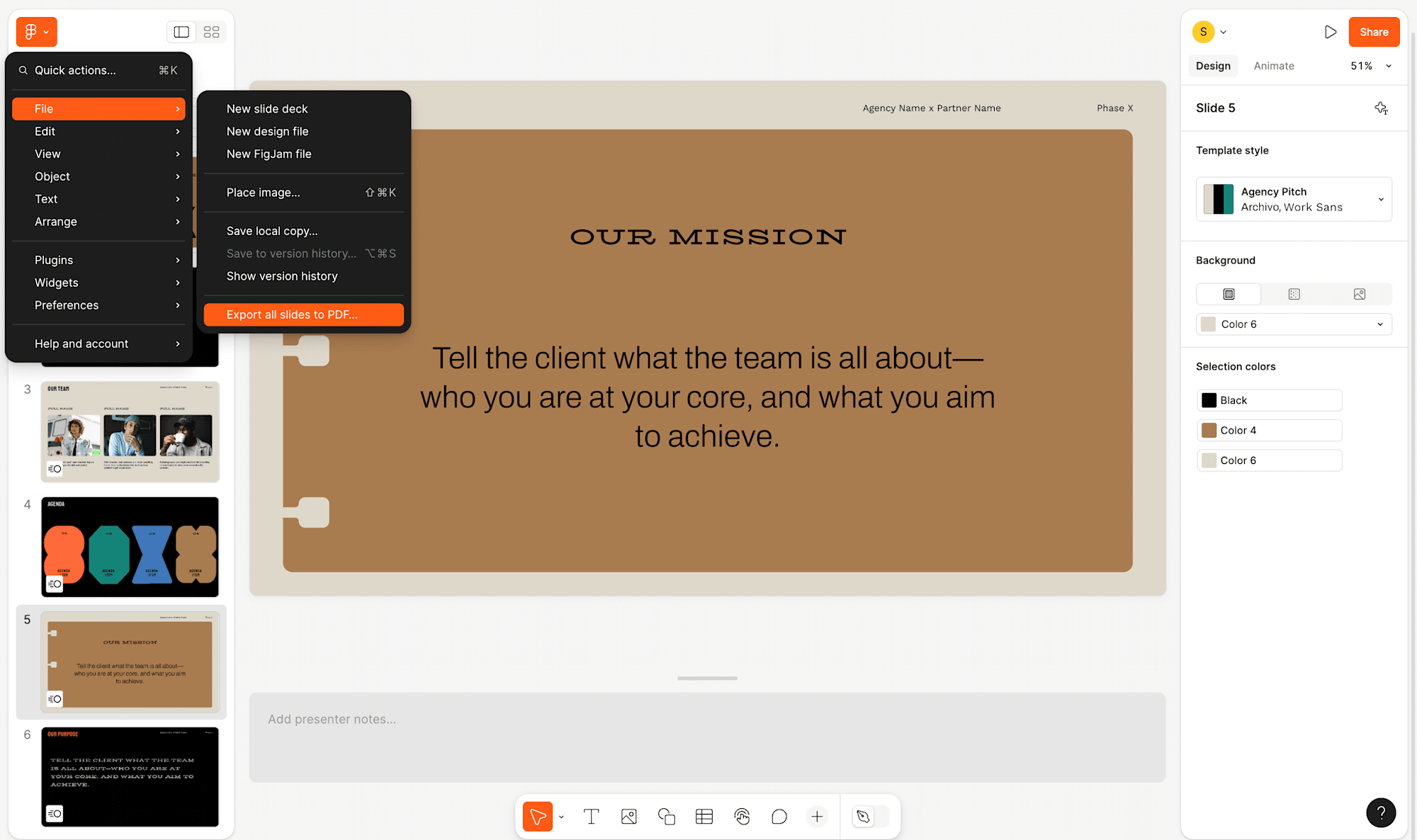The height and width of the screenshot is (840, 1417).
Task: Switch to Animate tab in right panel
Action: (x=1274, y=66)
